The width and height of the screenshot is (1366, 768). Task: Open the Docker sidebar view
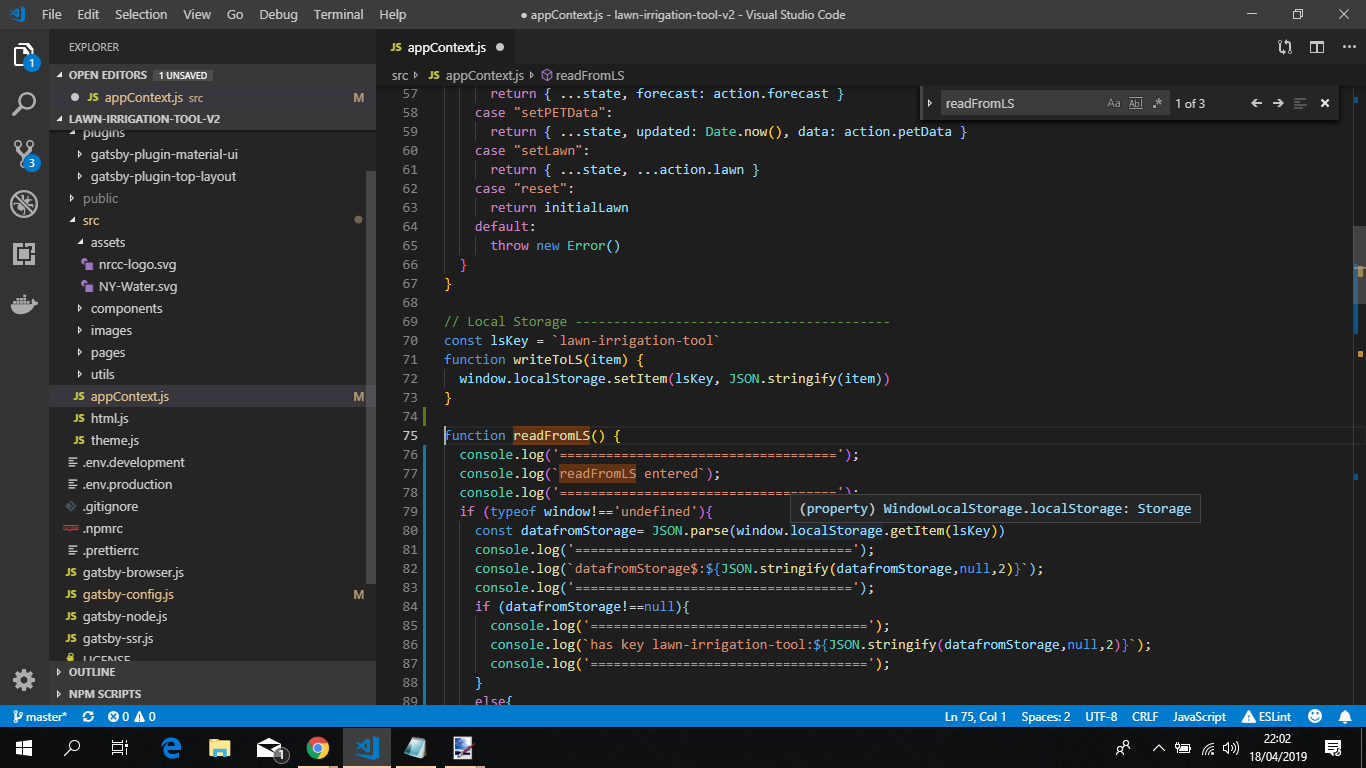[x=24, y=304]
